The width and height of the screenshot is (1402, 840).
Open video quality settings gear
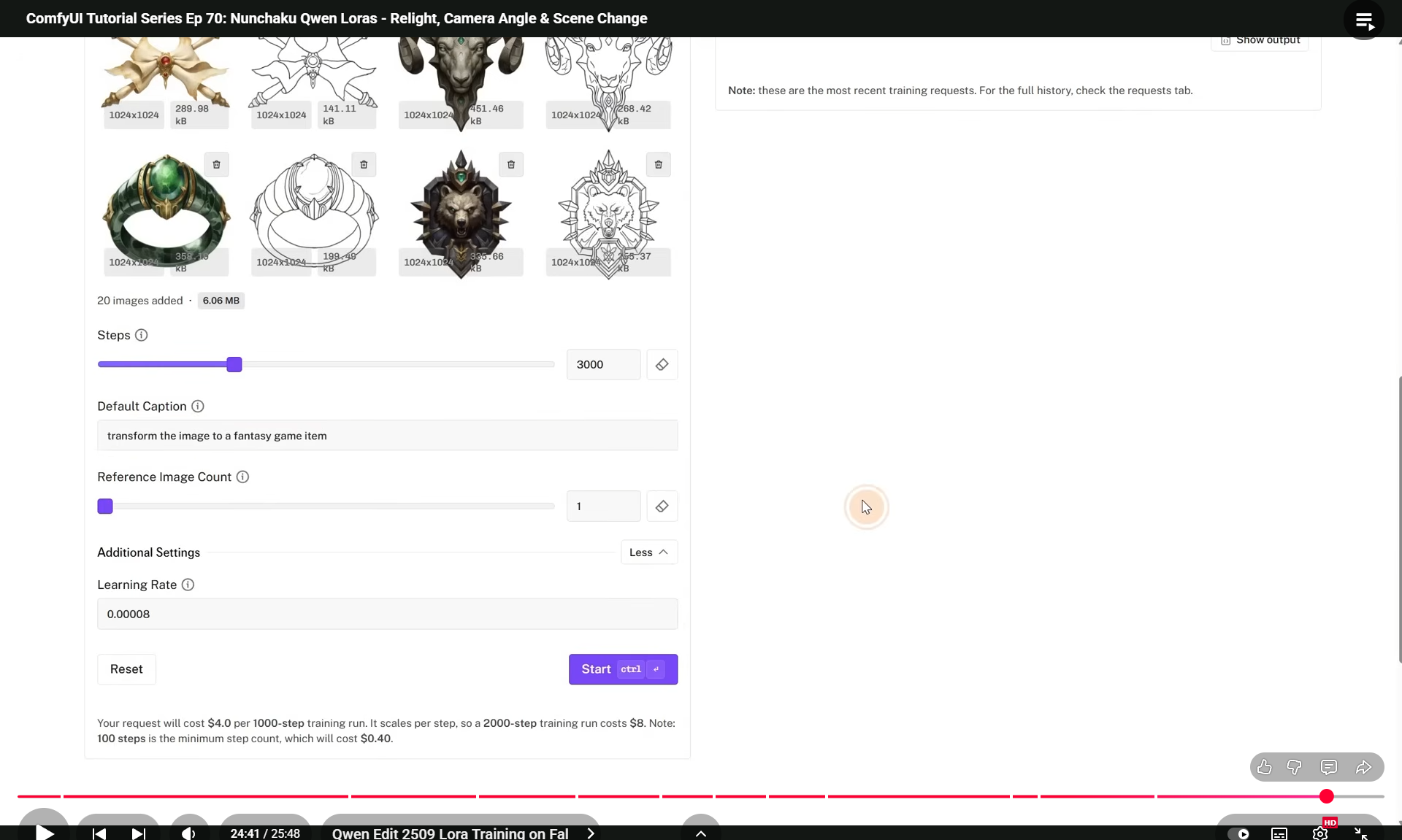(x=1320, y=833)
